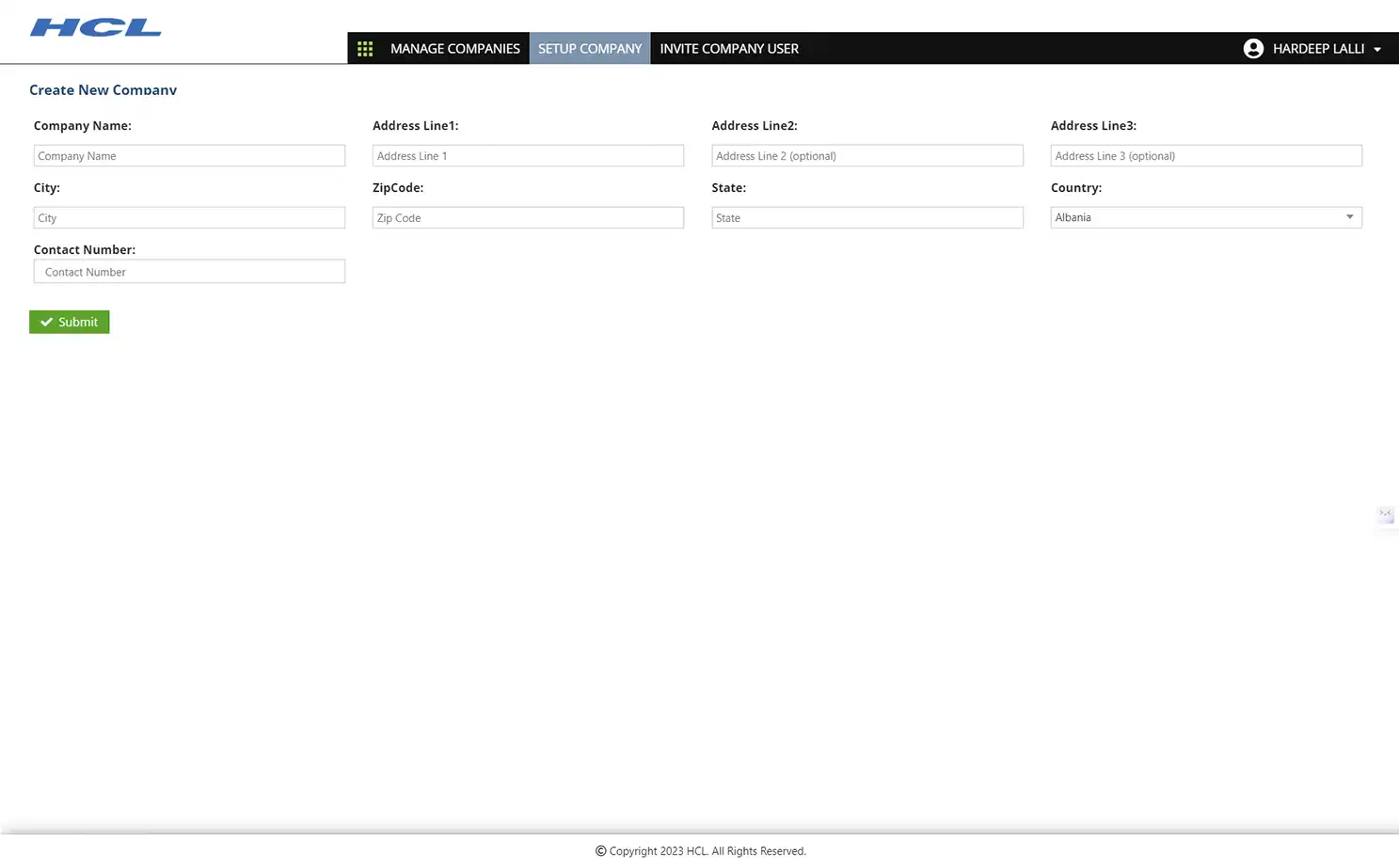
Task: Select the Address Line 2 optional field
Action: coord(866,155)
